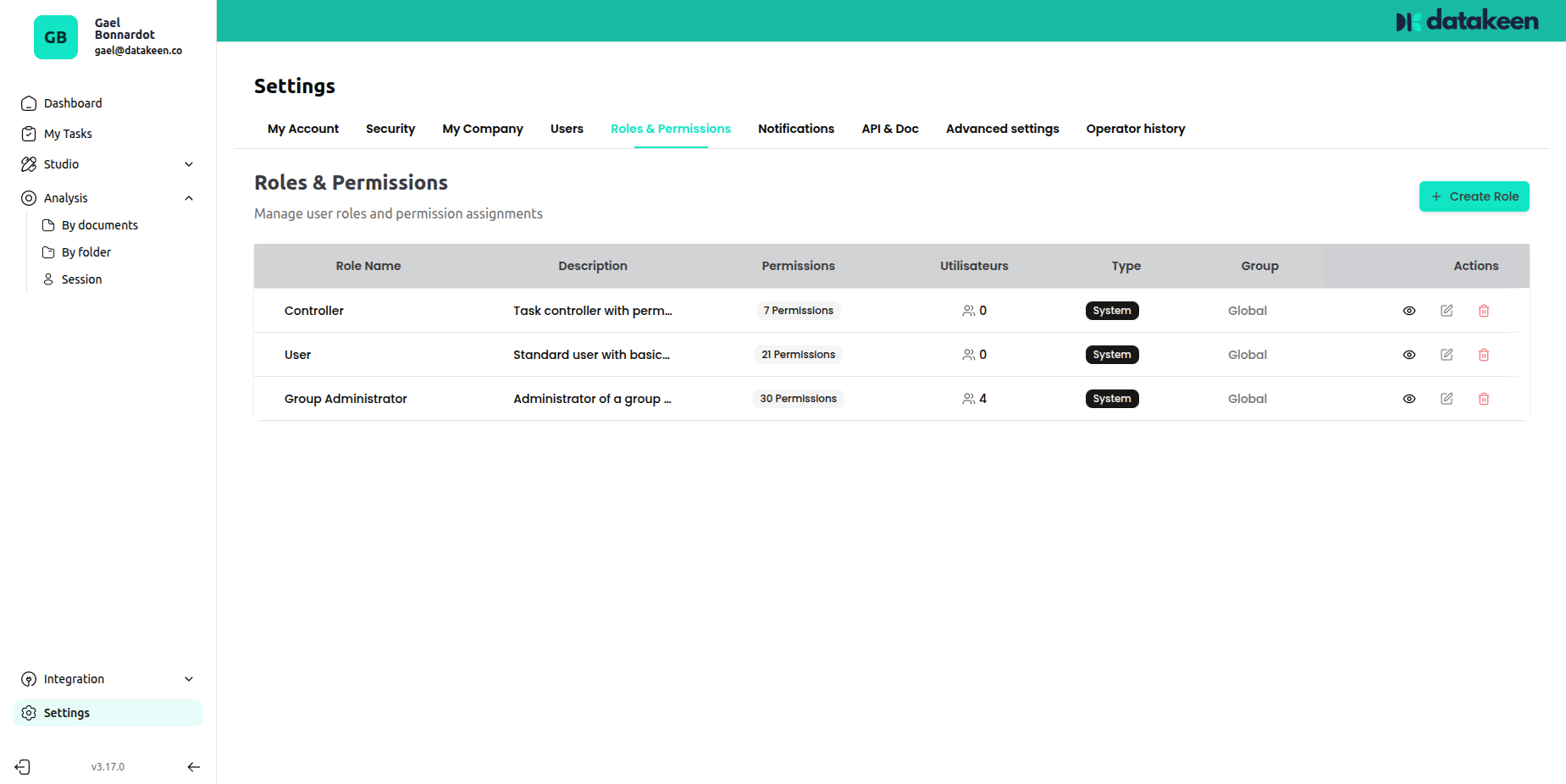The height and width of the screenshot is (784, 1566).
Task: Open analysis By documents
Action: pyautogui.click(x=99, y=224)
